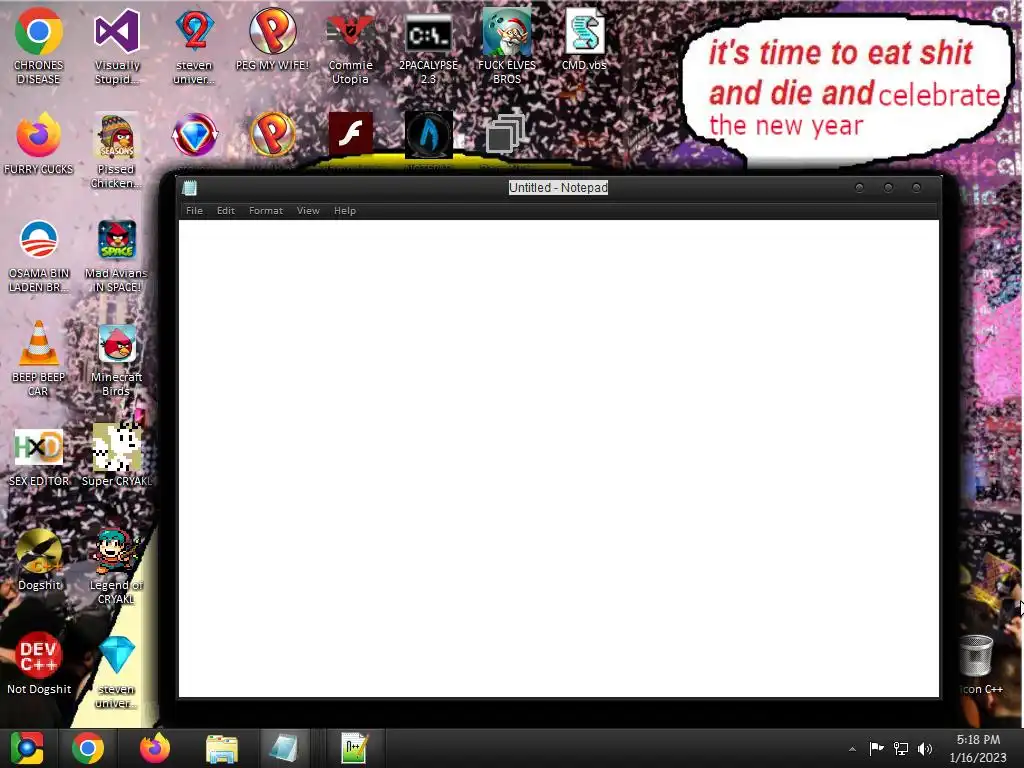
Task: Open Commie Utopia desktop shortcut
Action: [x=351, y=46]
